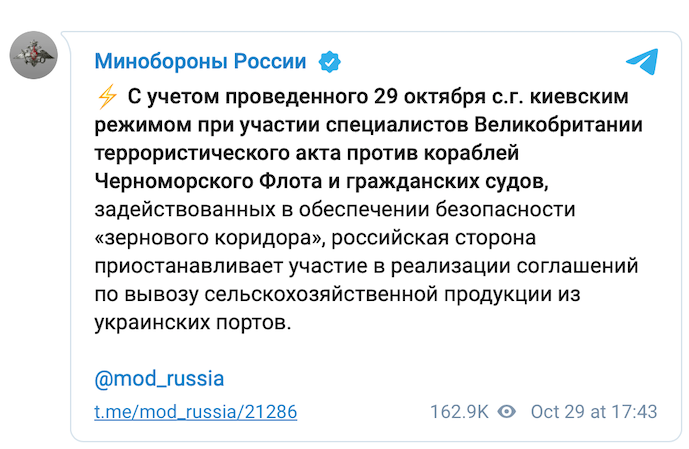Open the Минобороны России channel avatar
The width and height of the screenshot is (689, 449).
[x=34, y=55]
